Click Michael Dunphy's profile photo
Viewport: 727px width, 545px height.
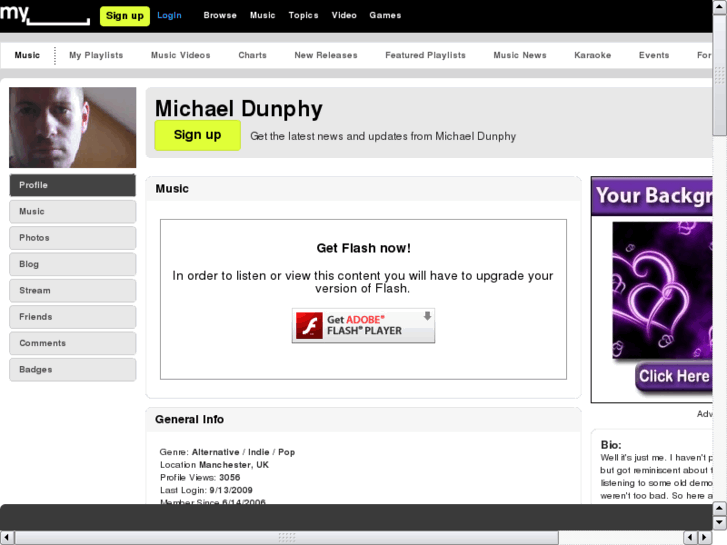(x=73, y=128)
